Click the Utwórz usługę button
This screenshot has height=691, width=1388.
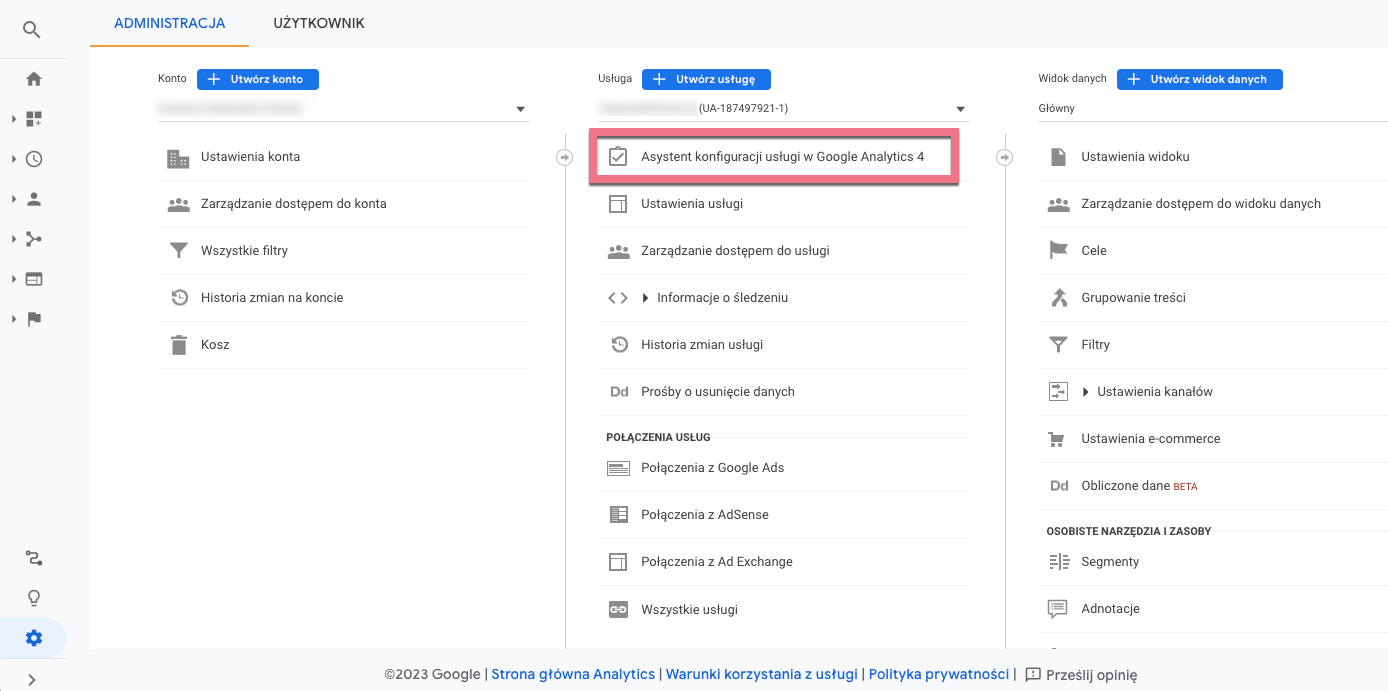(706, 79)
